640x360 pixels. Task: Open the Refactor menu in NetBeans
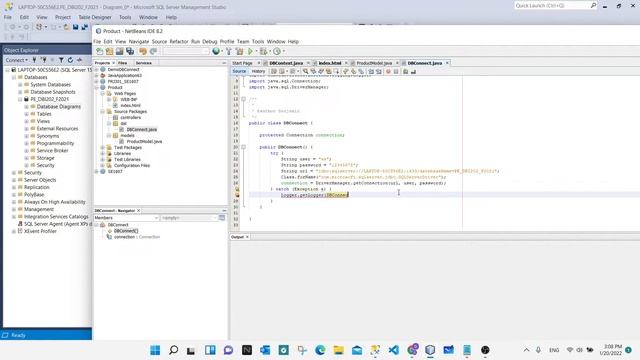click(x=179, y=42)
